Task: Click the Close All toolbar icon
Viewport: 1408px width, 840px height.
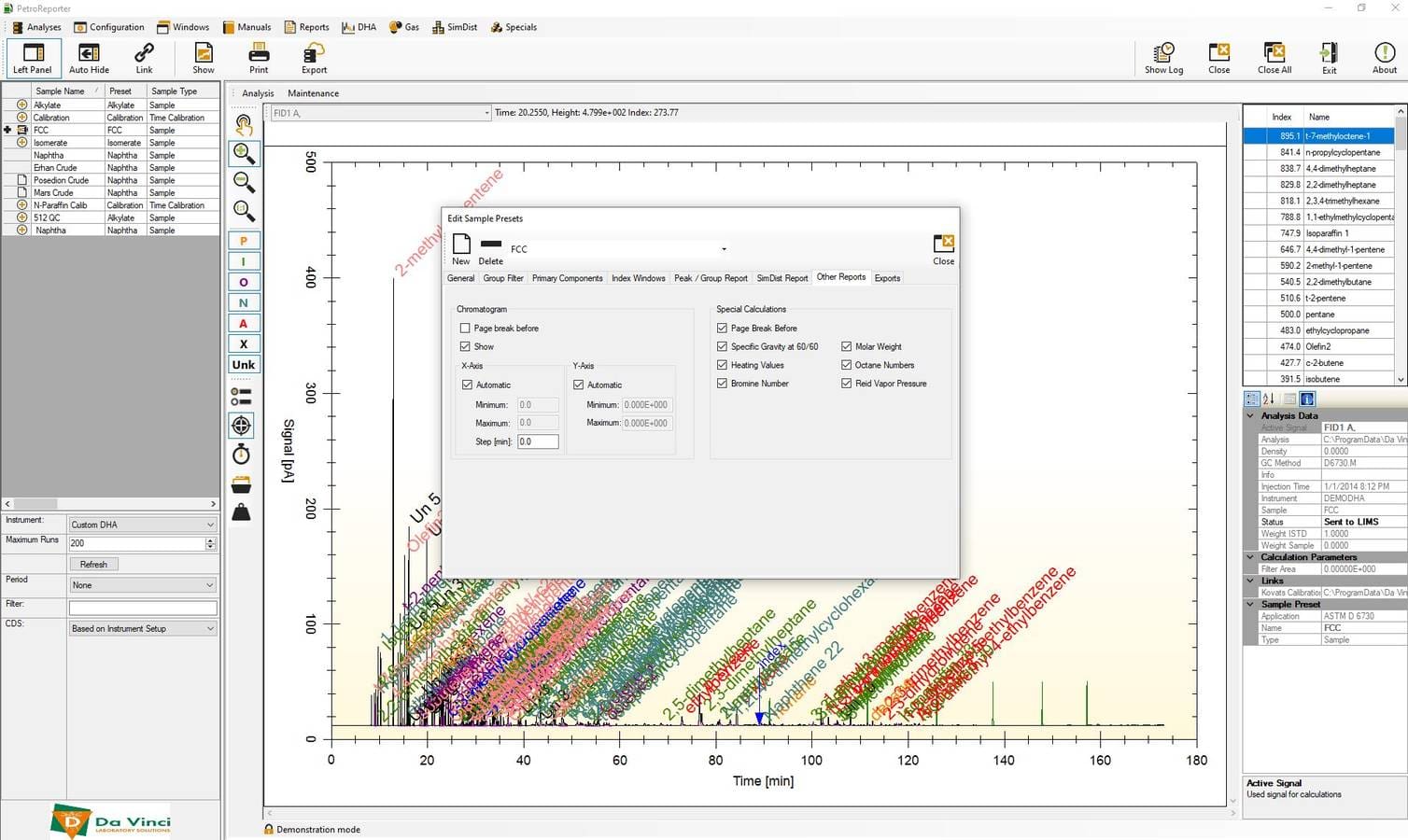Action: (1274, 58)
